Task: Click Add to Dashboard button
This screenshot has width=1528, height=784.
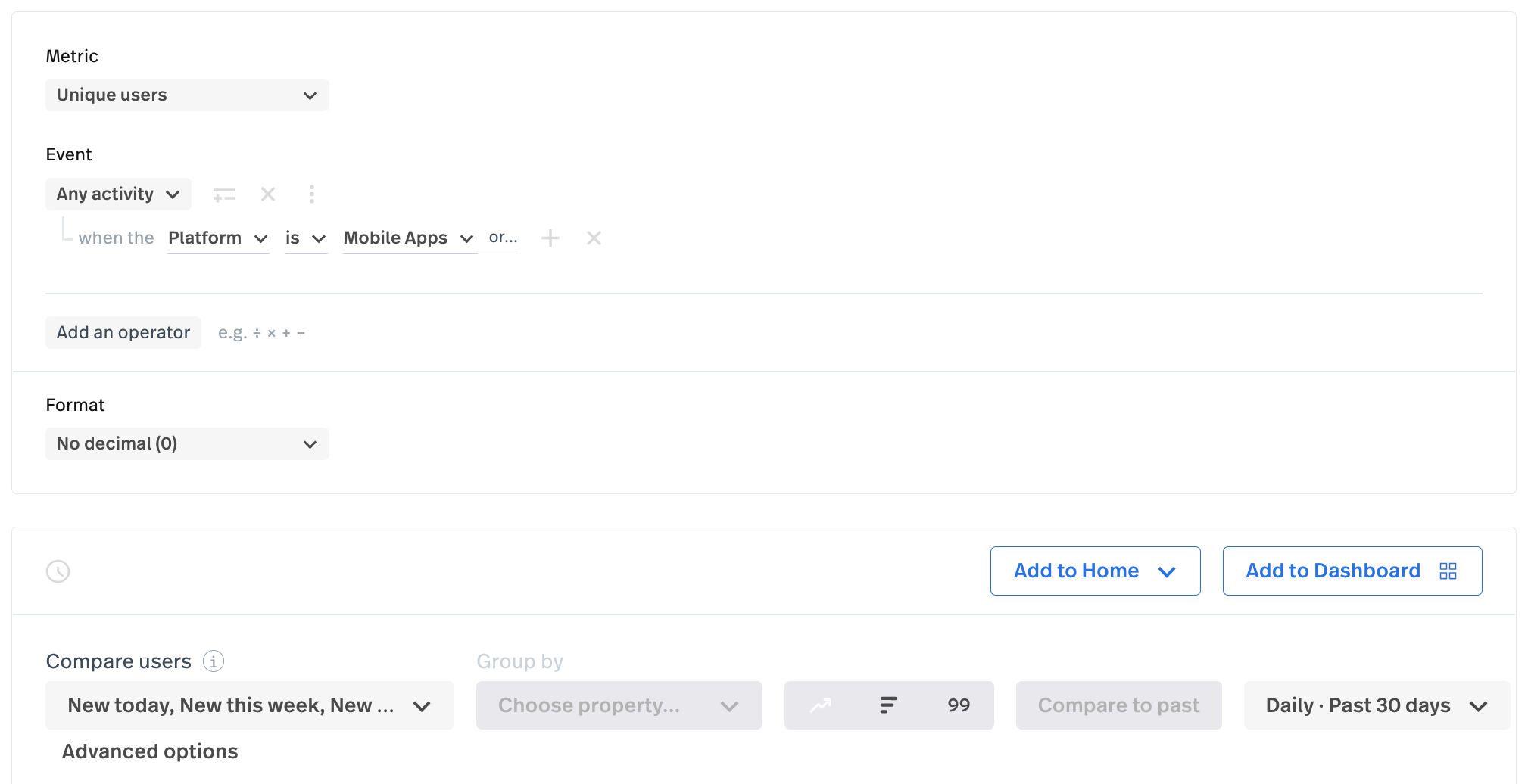Action: point(1352,571)
